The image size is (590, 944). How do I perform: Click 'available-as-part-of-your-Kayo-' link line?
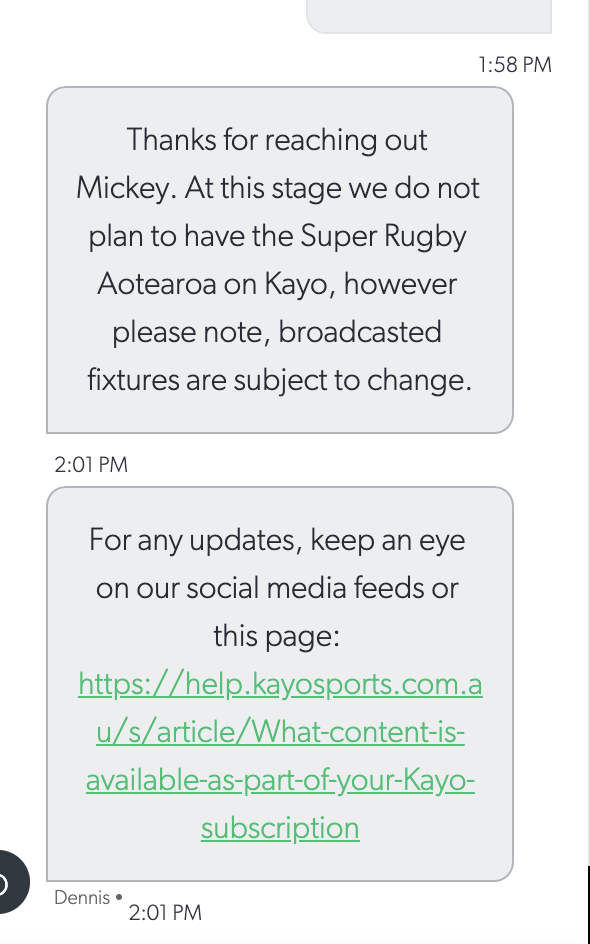pyautogui.click(x=280, y=781)
